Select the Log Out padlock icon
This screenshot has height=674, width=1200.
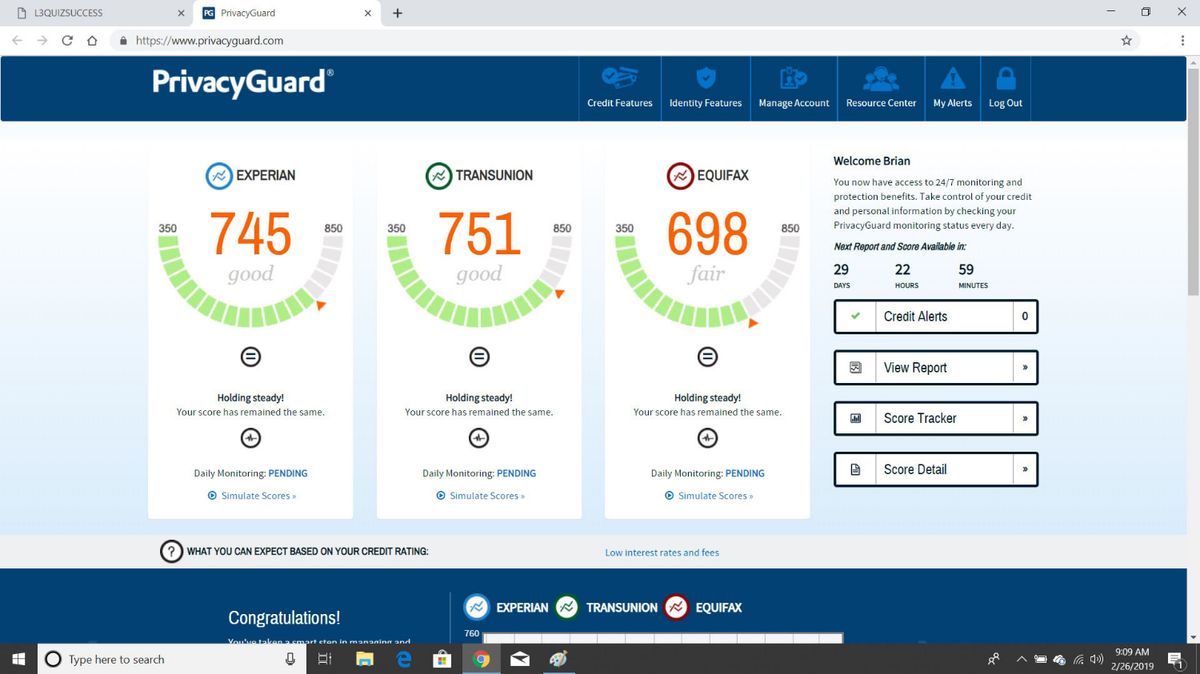pyautogui.click(x=1005, y=78)
